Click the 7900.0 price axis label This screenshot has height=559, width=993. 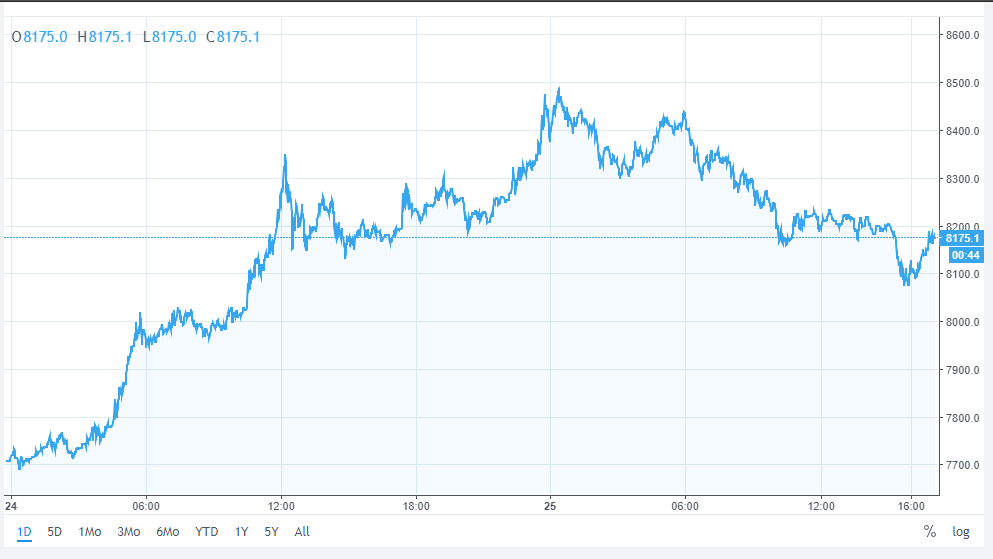click(x=963, y=370)
